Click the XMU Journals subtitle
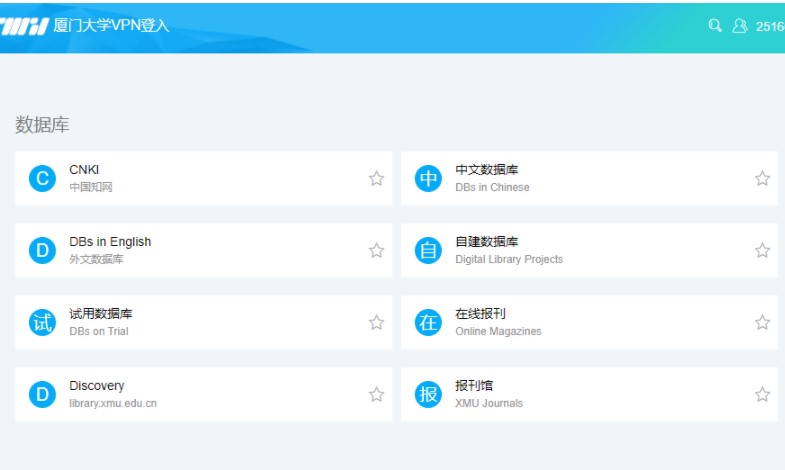This screenshot has height=470, width=785. (489, 403)
